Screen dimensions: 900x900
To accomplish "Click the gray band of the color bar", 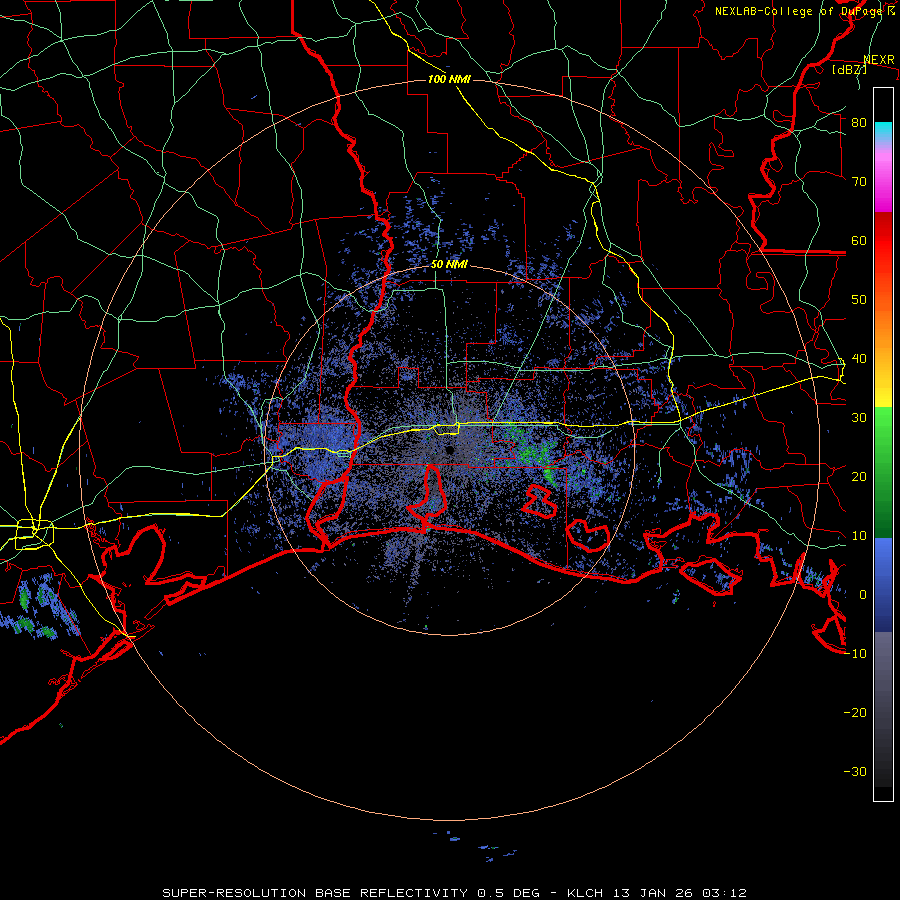I will pos(883,709).
